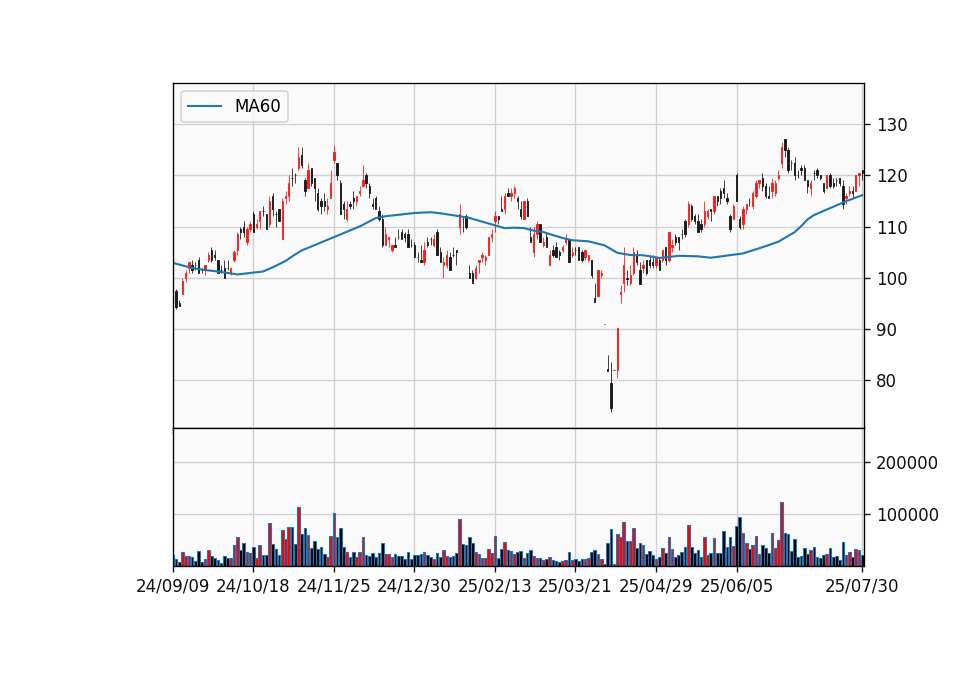
Task: Click the 25/06/05 date label
Action: (737, 586)
